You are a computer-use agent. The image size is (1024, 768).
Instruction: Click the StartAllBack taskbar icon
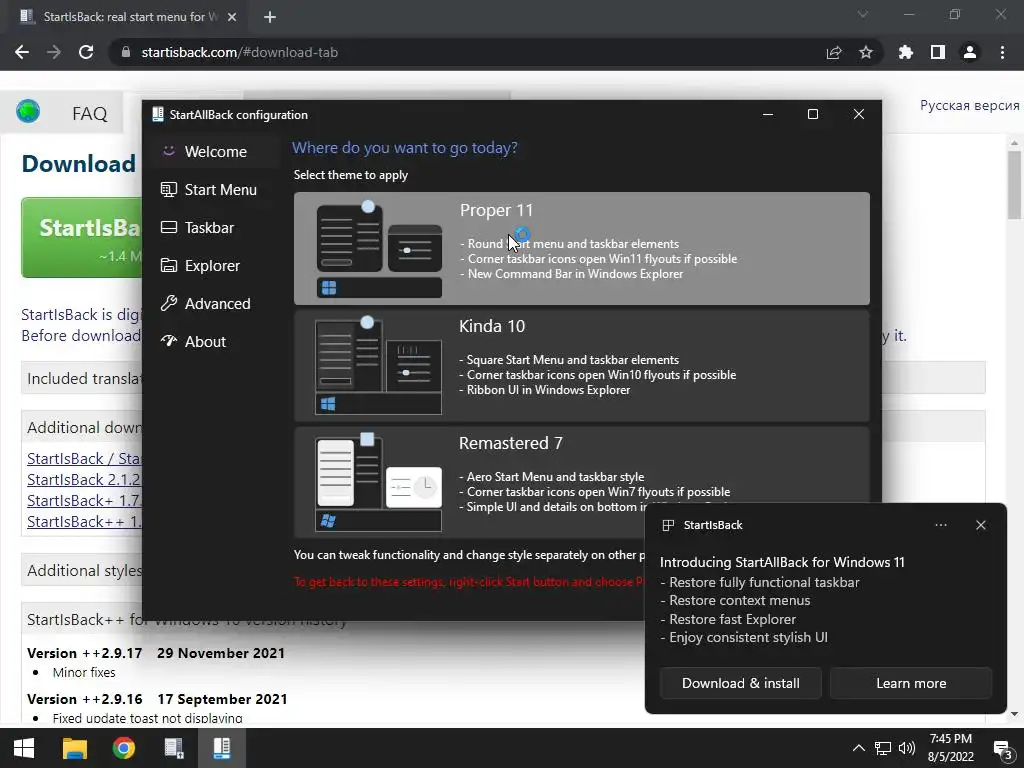click(222, 748)
